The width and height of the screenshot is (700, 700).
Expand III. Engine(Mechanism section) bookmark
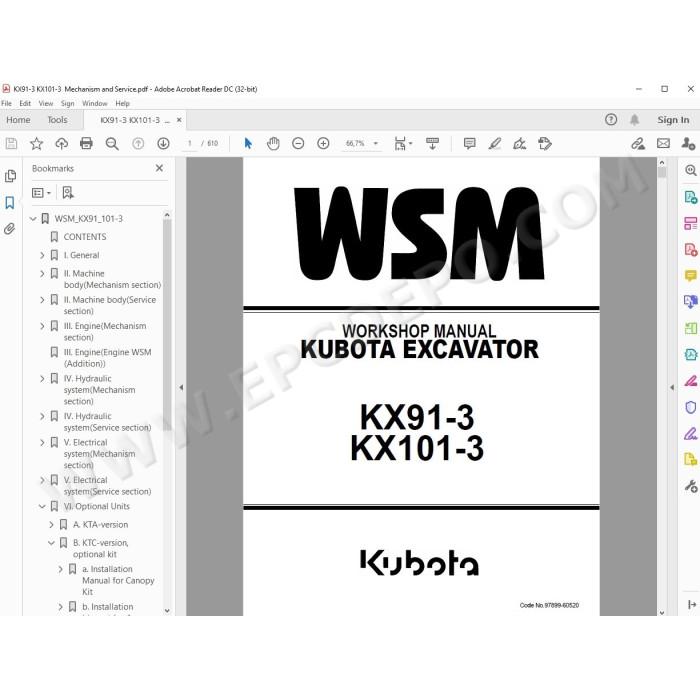click(42, 326)
